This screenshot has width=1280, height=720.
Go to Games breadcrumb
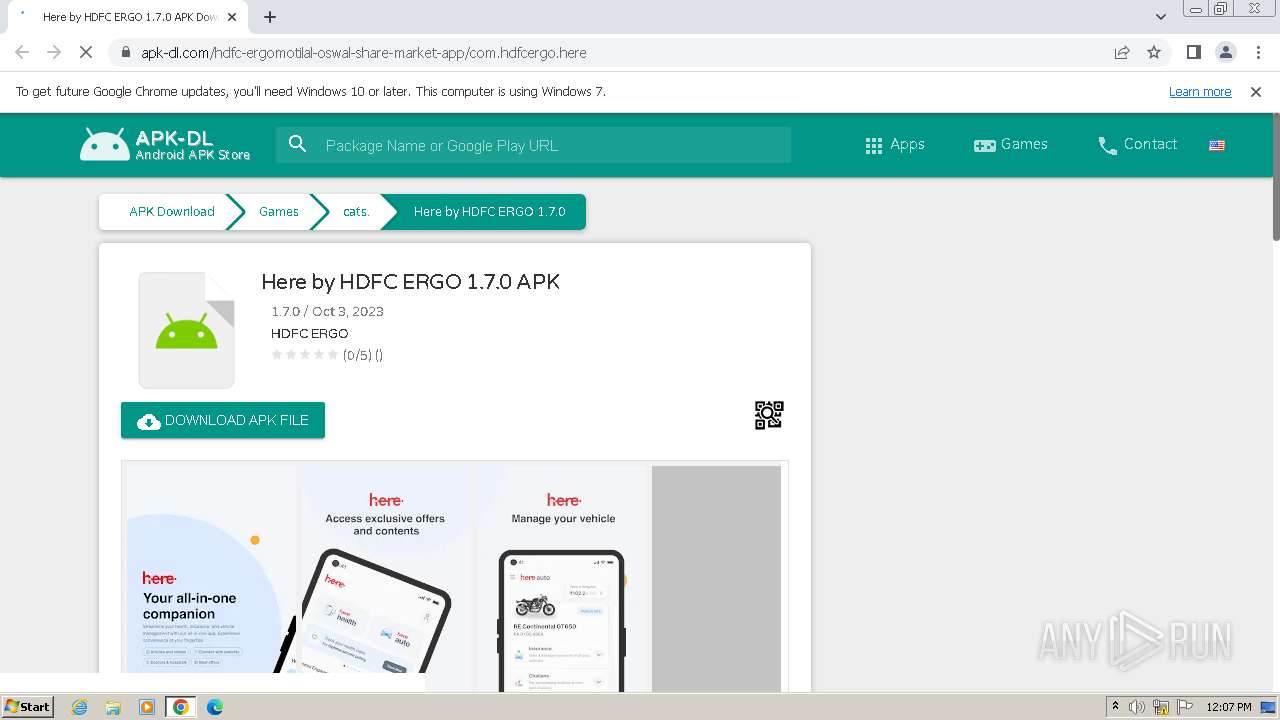278,212
